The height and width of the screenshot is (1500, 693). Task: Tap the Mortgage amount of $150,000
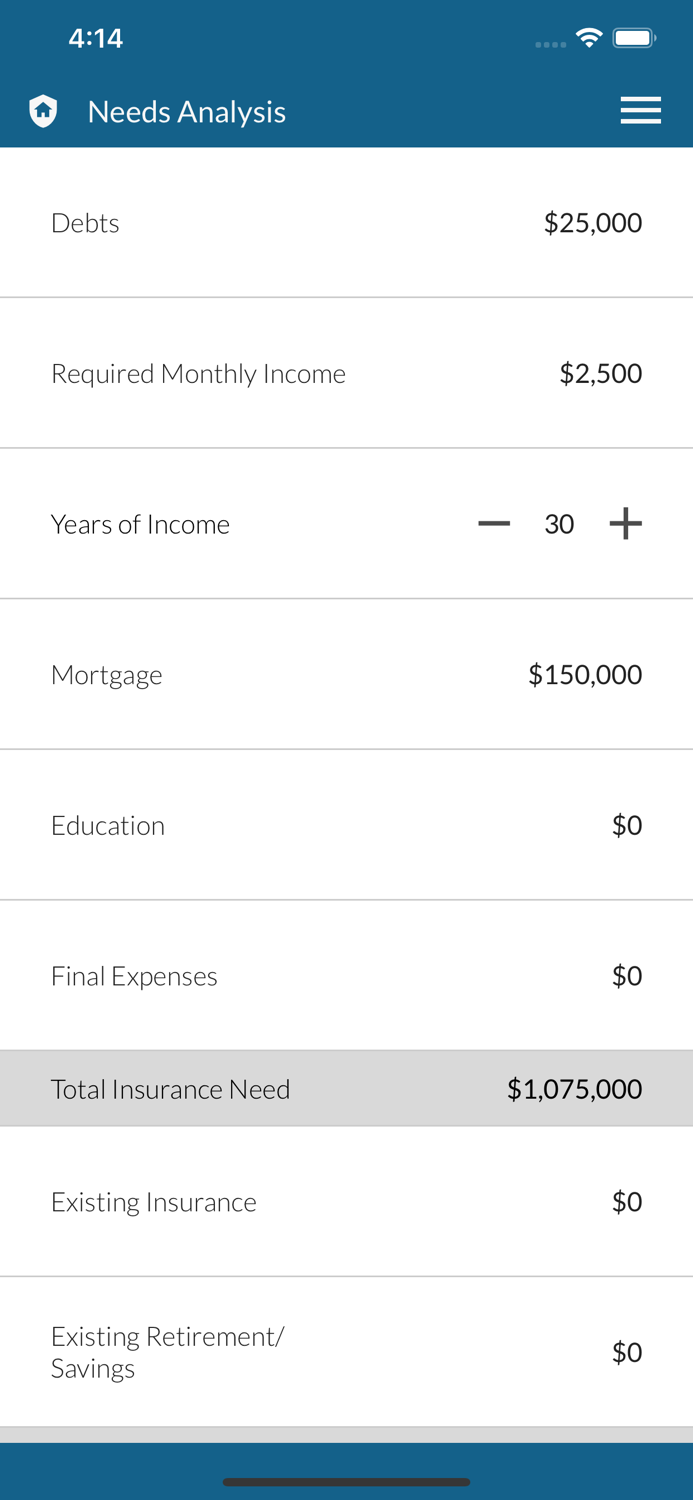pos(586,674)
